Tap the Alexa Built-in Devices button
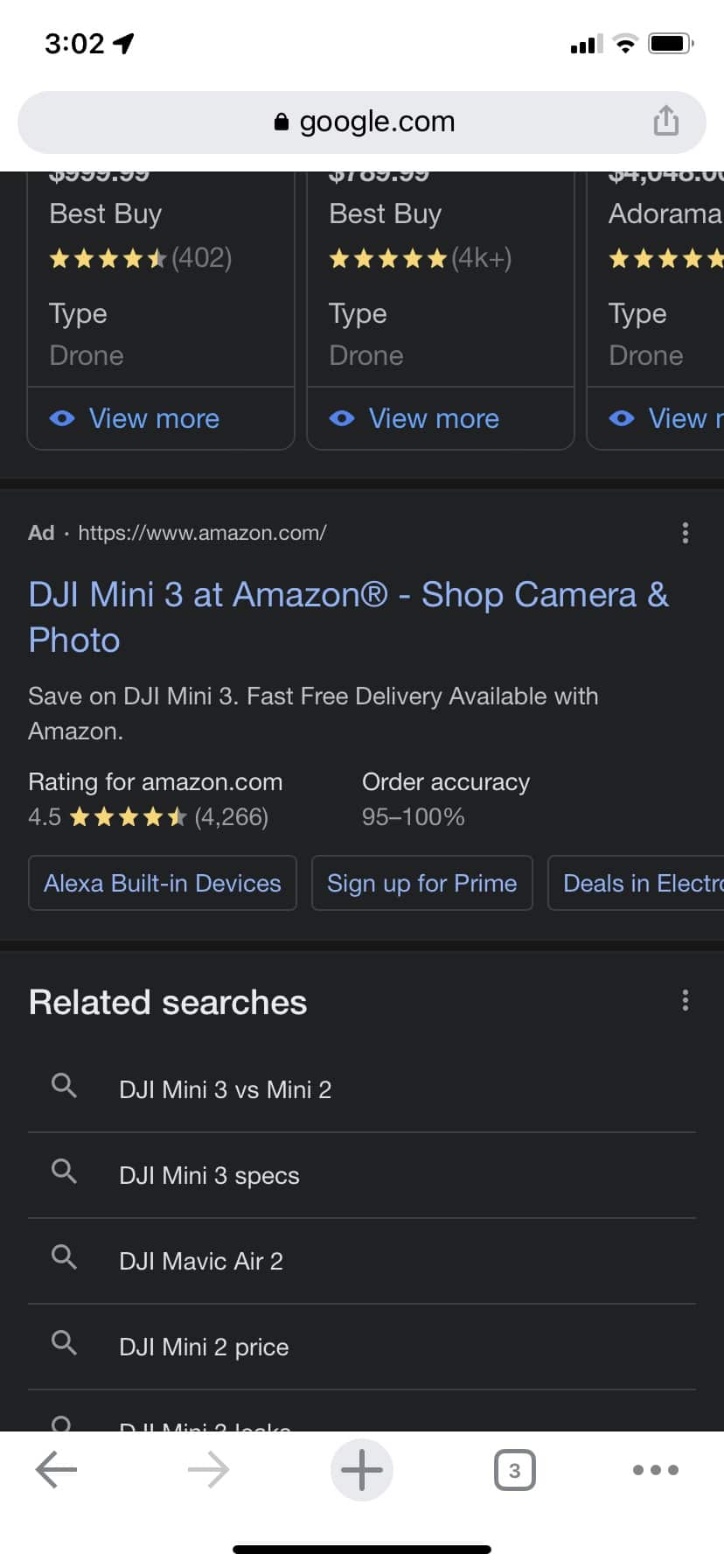 163,883
